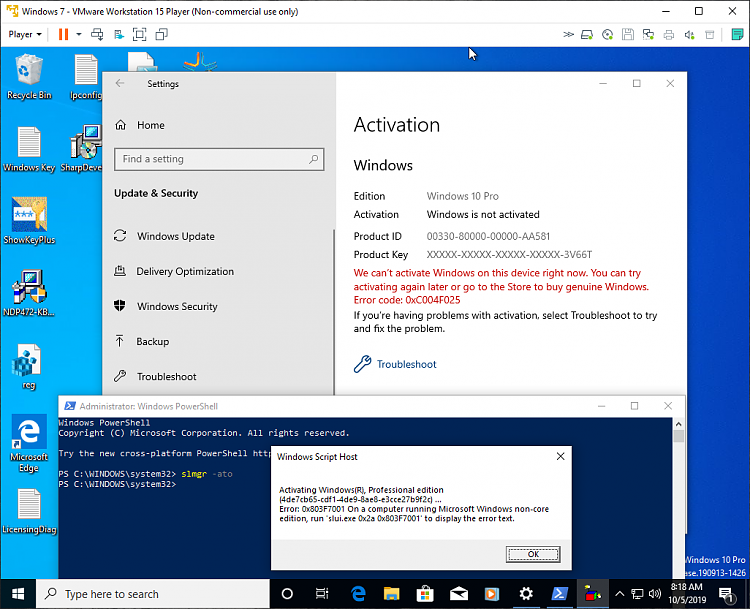The height and width of the screenshot is (609, 750).
Task: Click the blue Troubleshoot activation link
Action: [406, 365]
